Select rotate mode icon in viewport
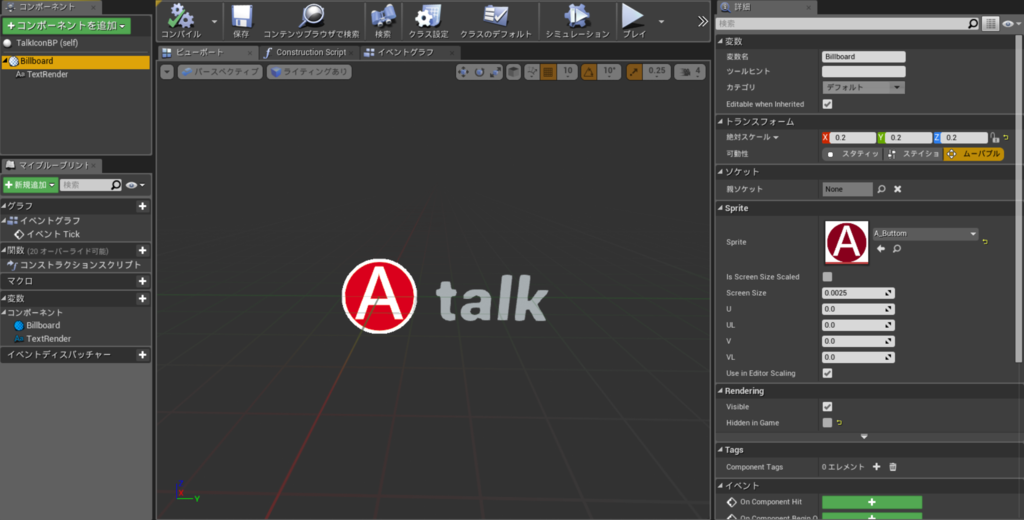 479,72
